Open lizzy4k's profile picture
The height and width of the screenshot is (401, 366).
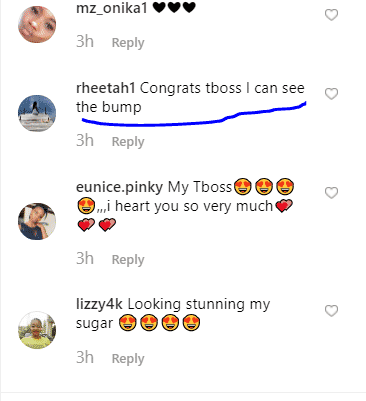coord(37,330)
